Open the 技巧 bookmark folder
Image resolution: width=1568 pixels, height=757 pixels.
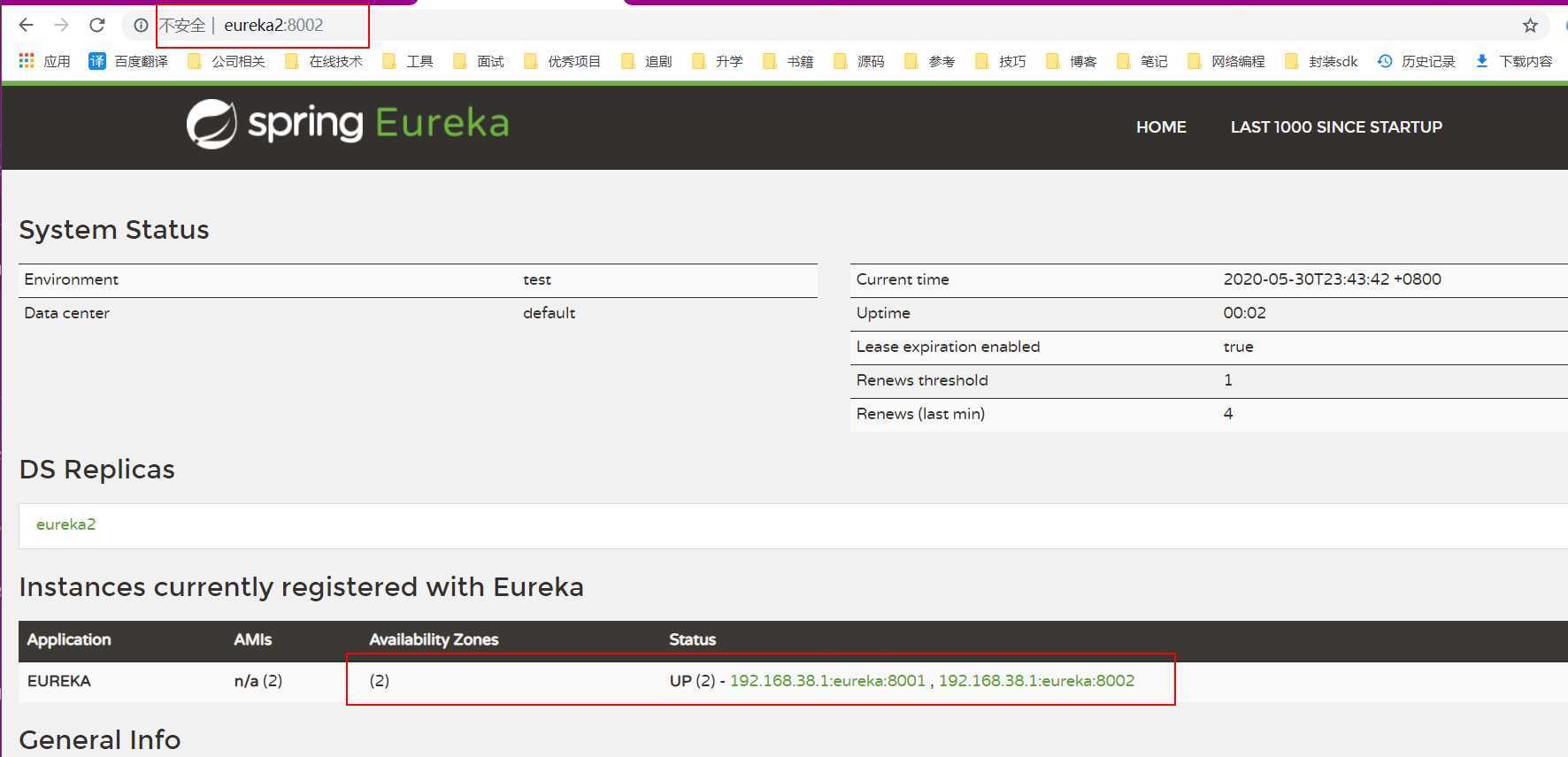click(x=1001, y=61)
